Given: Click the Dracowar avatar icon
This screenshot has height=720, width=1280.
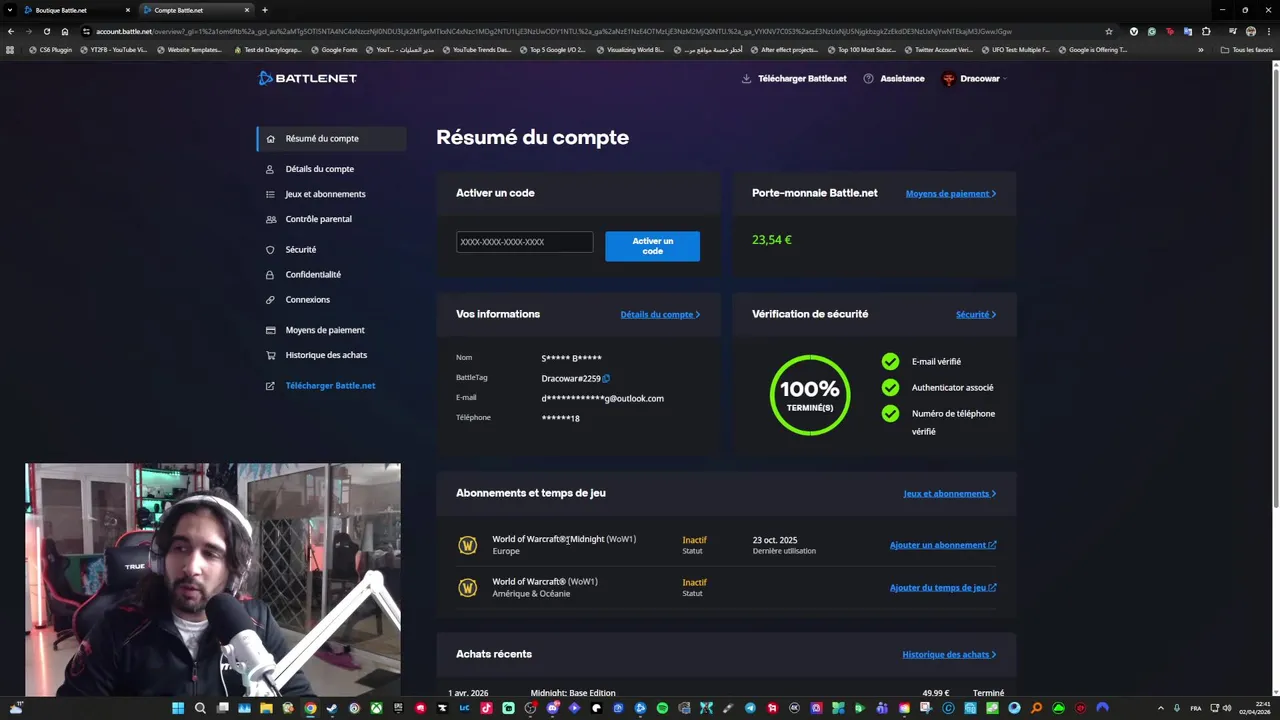Looking at the screenshot, I should pyautogui.click(x=949, y=78).
